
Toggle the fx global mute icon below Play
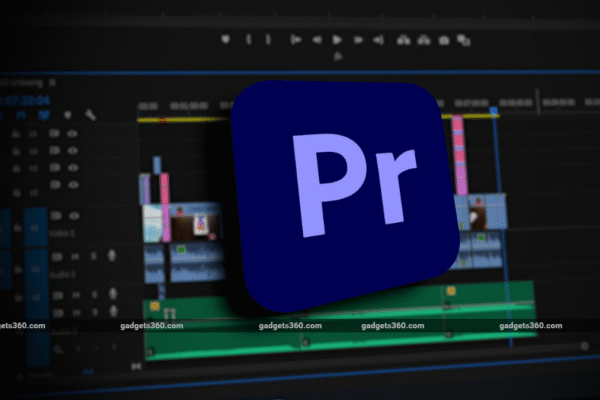click(x=338, y=57)
